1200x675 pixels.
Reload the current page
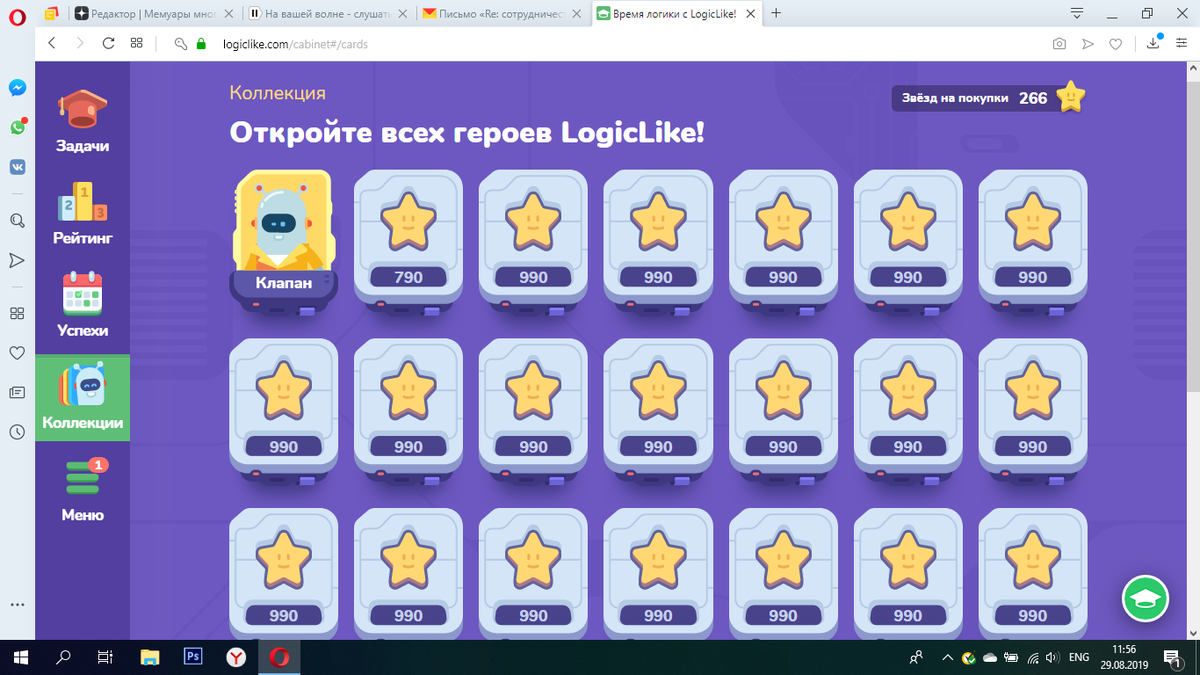(x=108, y=44)
